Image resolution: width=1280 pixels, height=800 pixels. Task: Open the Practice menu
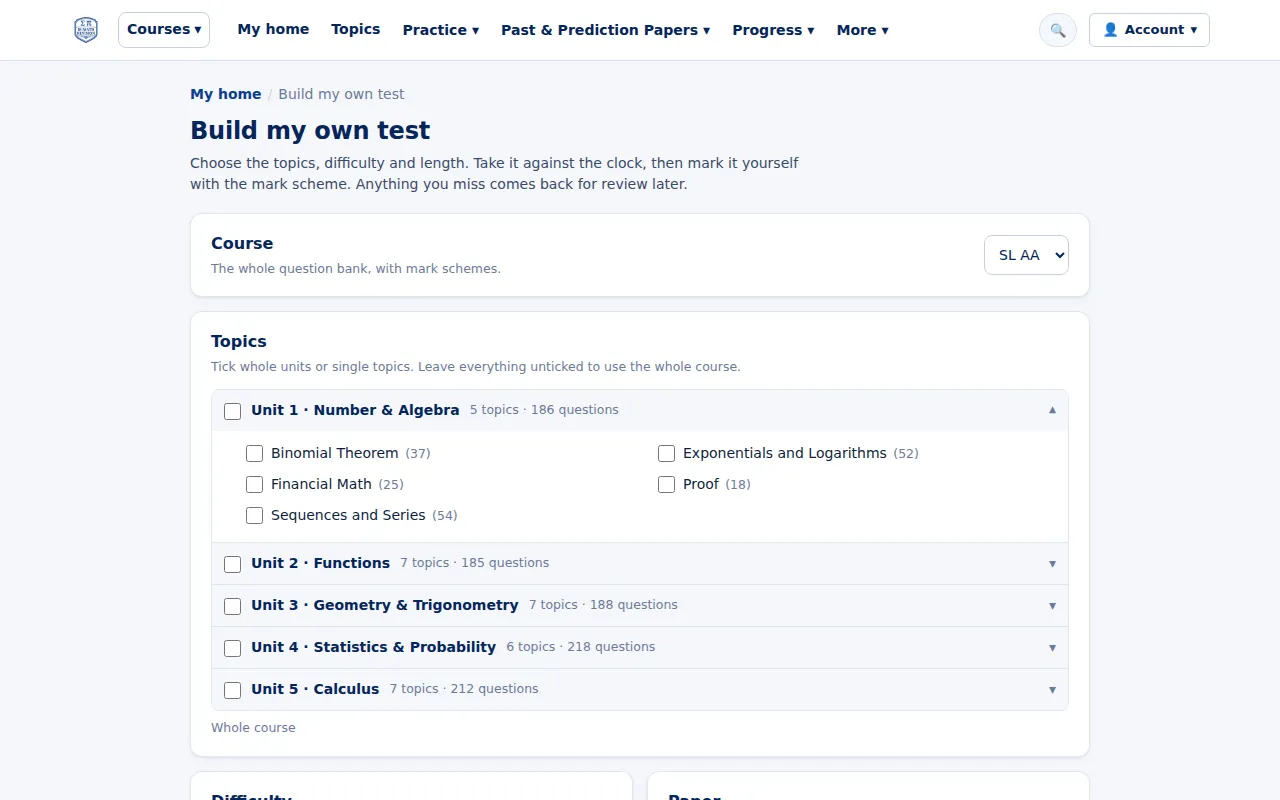pos(441,30)
